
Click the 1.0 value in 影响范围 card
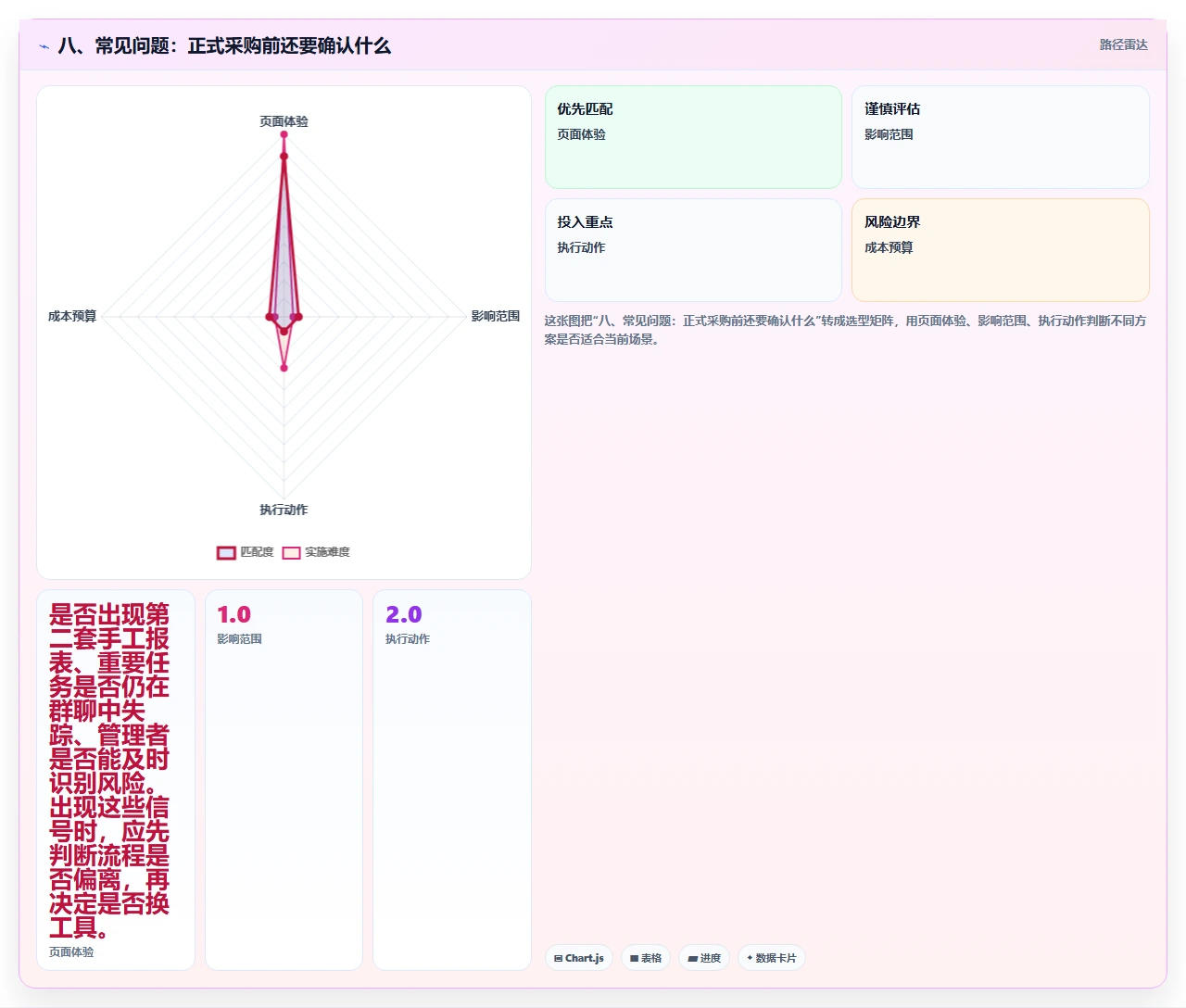tap(233, 614)
